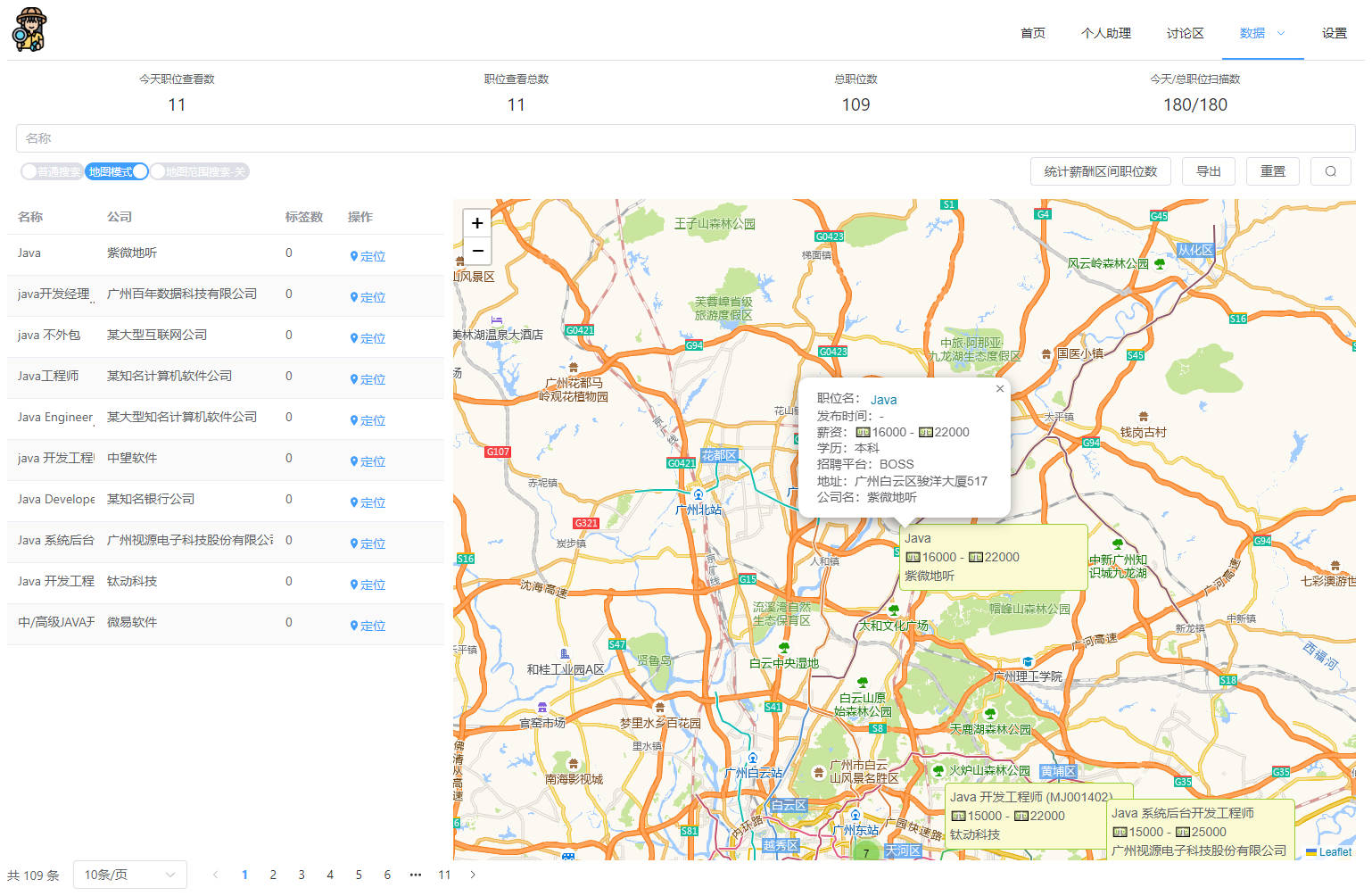Expand the 数据 menu dropdown

point(1262,33)
